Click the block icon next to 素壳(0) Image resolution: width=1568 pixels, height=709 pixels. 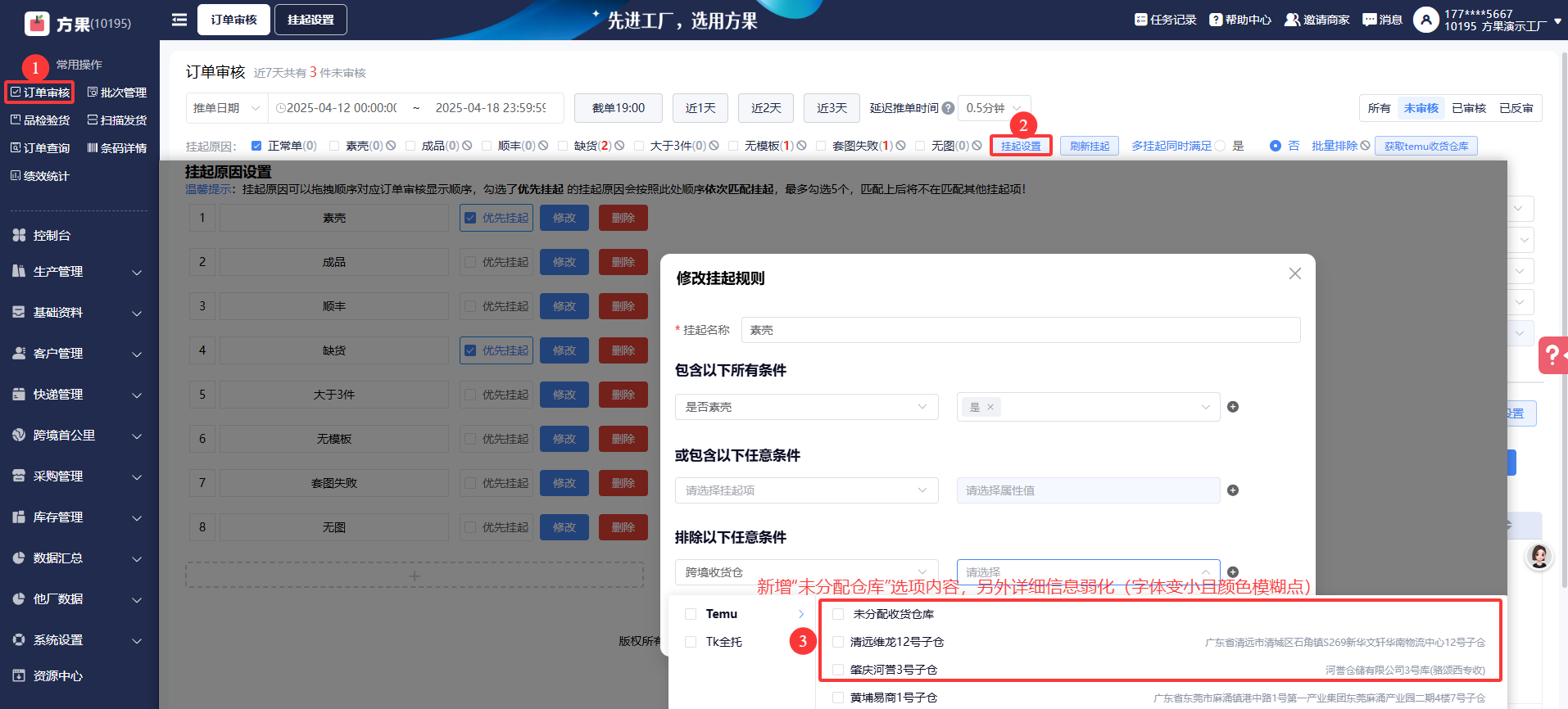pyautogui.click(x=391, y=146)
